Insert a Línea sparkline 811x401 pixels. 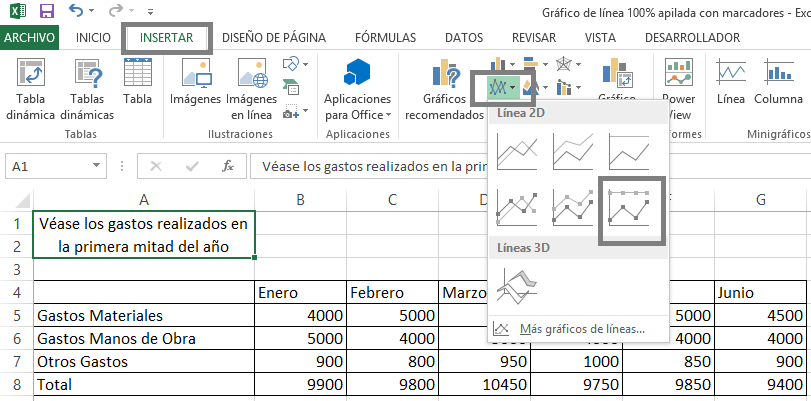tap(731, 85)
